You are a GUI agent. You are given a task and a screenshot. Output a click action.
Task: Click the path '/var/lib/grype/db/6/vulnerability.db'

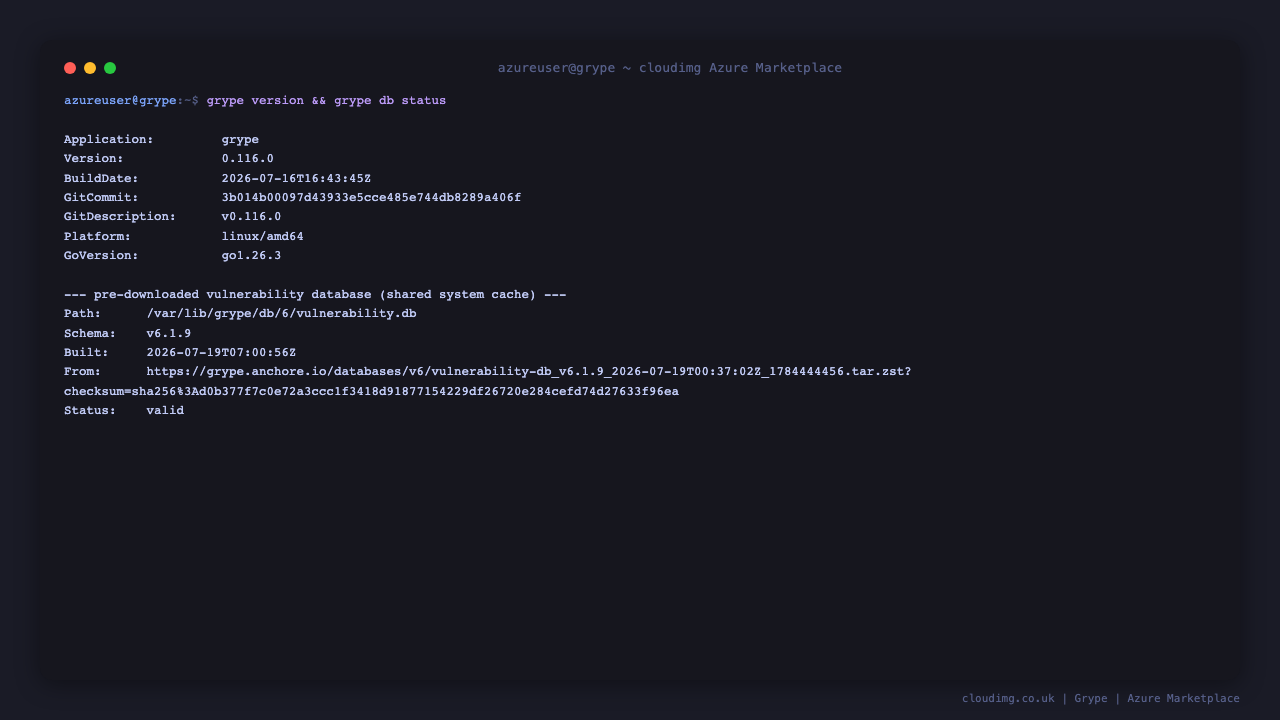click(x=281, y=314)
